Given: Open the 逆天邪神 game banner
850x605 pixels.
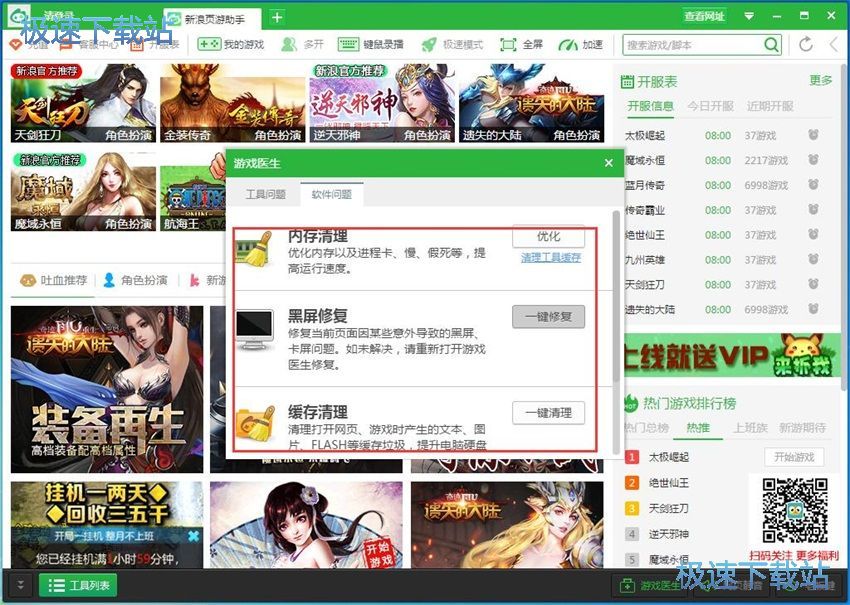Looking at the screenshot, I should [382, 103].
